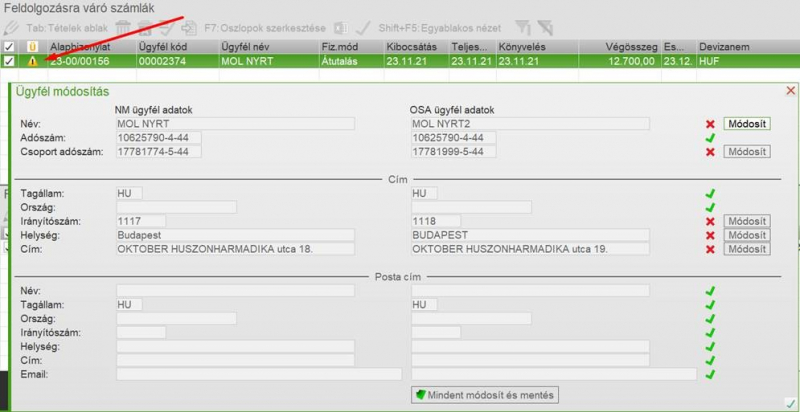Click the Excel export icon
This screenshot has height=412, width=800.
pyautogui.click(x=340, y=28)
